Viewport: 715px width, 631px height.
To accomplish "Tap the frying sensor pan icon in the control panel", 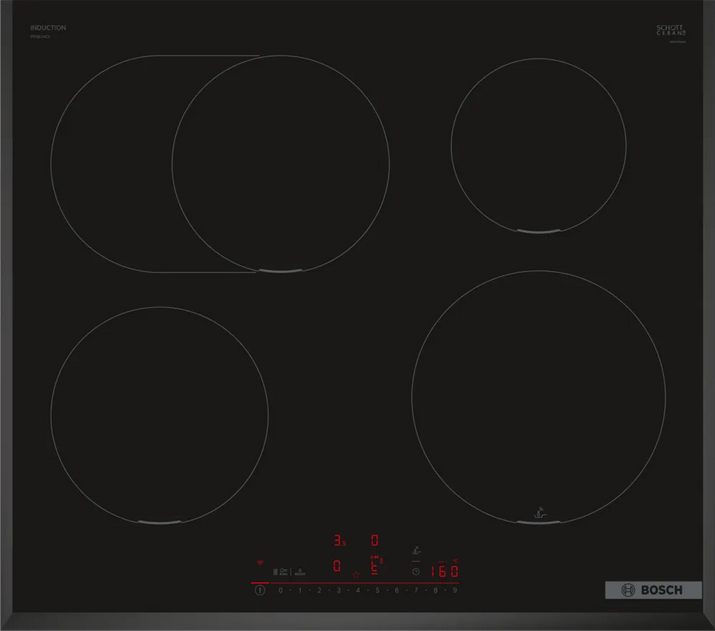I will [417, 549].
